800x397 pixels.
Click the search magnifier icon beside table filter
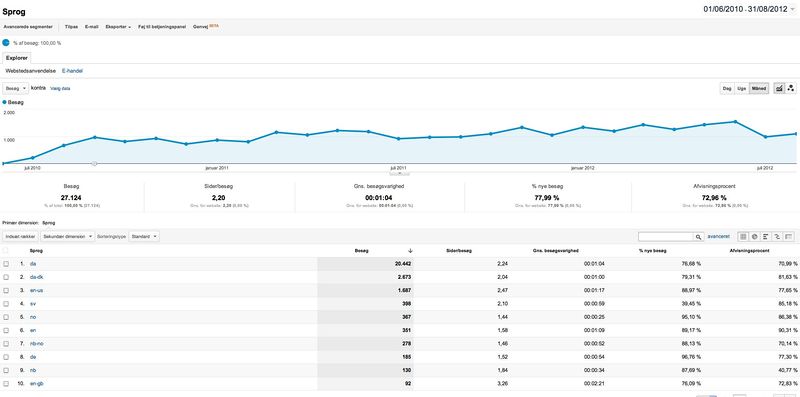698,237
